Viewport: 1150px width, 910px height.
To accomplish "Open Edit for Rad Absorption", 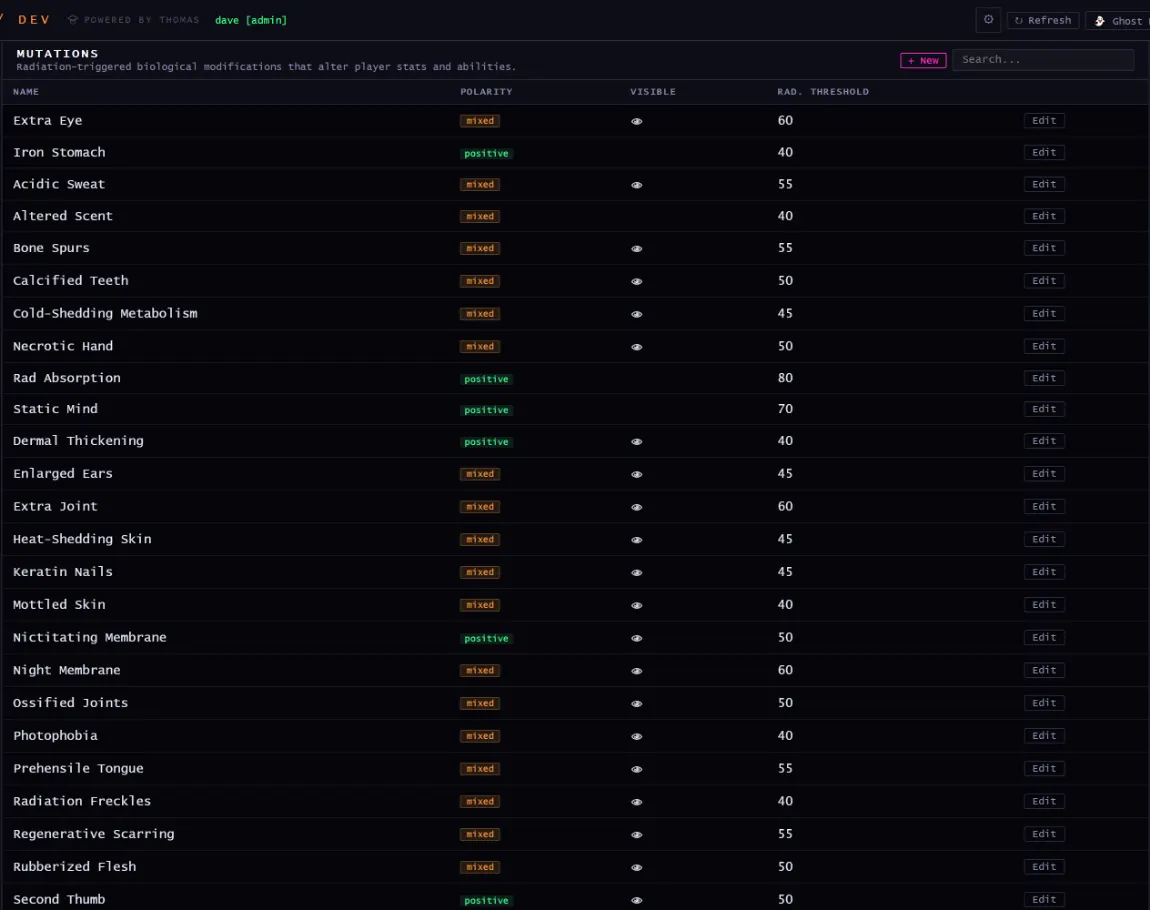I will 1044,378.
